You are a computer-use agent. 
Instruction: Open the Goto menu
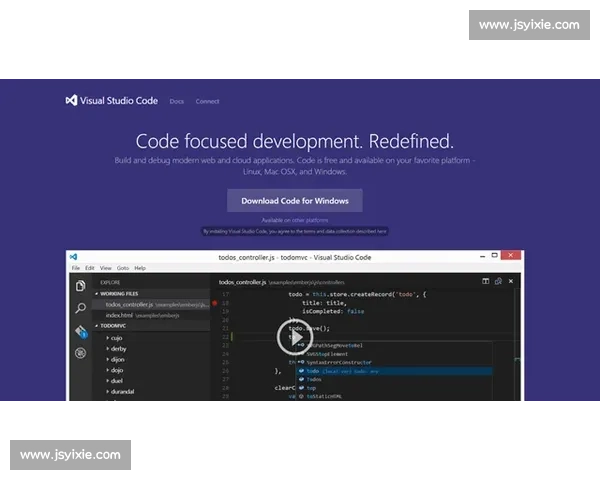(x=123, y=268)
